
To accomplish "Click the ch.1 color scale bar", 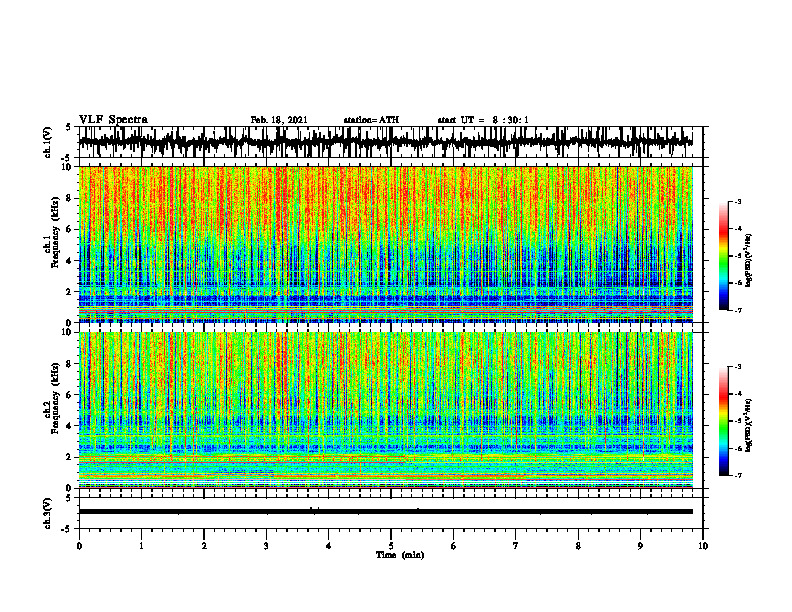I will [724, 256].
